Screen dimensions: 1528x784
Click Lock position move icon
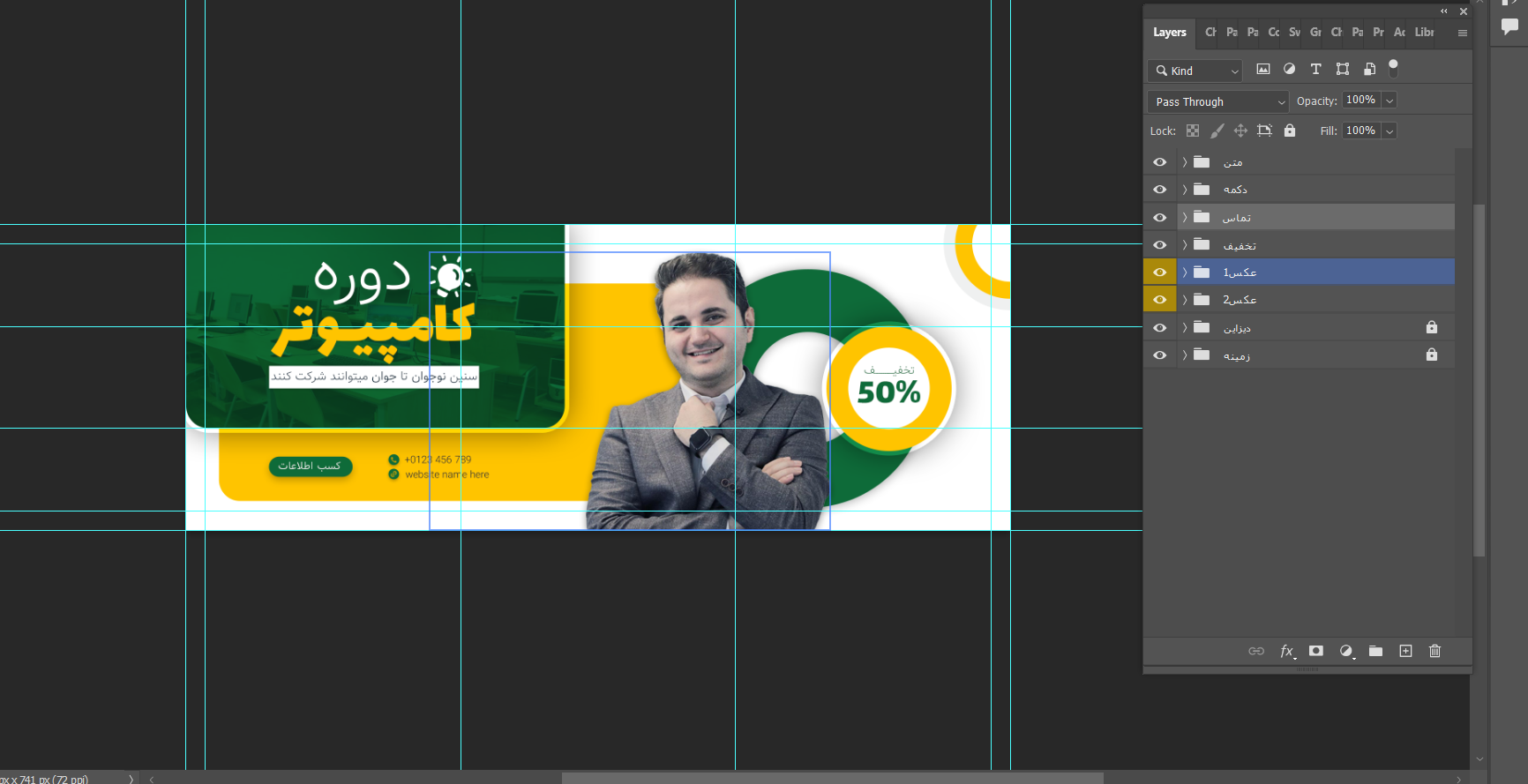(x=1240, y=131)
